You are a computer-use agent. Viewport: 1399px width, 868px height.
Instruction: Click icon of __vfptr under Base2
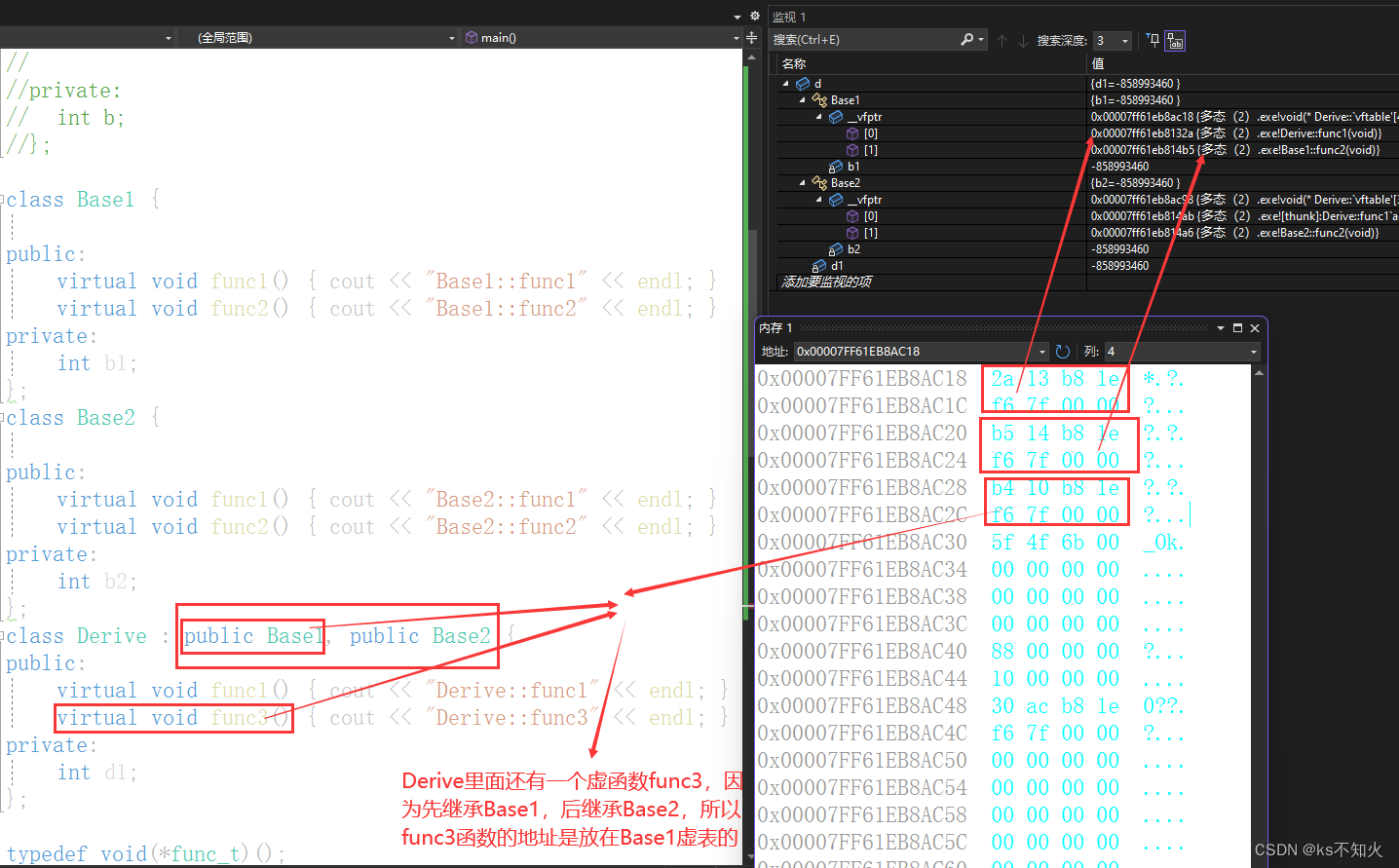(x=836, y=200)
